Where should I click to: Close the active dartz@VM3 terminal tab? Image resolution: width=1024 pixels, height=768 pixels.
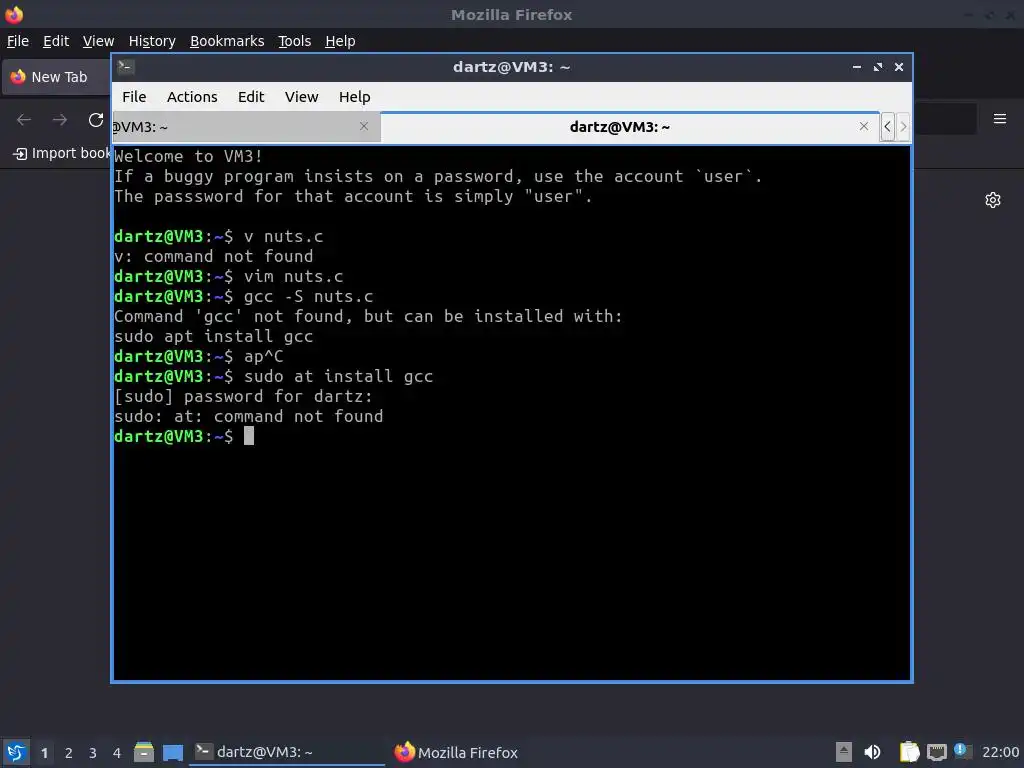(x=863, y=126)
